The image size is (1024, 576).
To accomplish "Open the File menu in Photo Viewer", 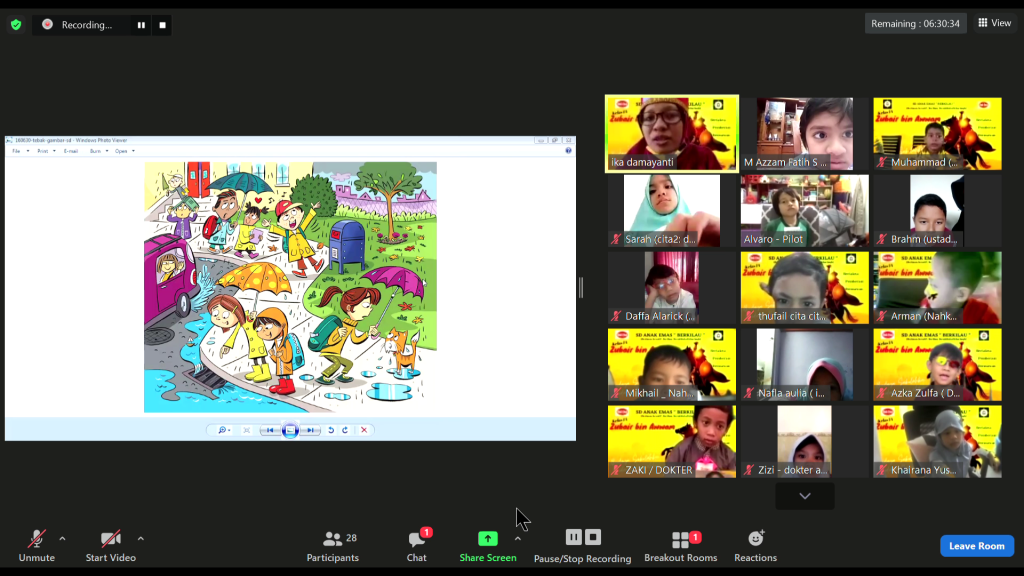I will 16,151.
